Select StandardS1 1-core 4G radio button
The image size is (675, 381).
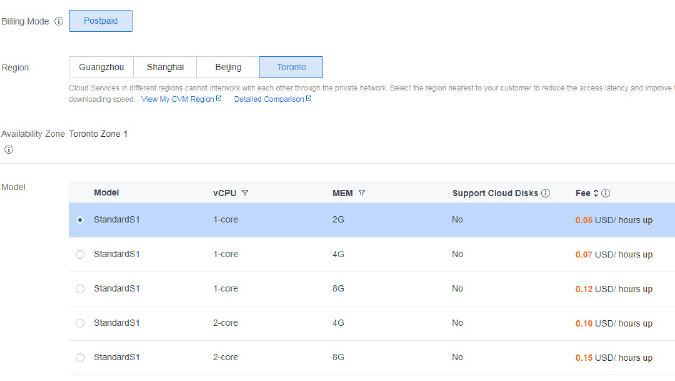click(80, 254)
